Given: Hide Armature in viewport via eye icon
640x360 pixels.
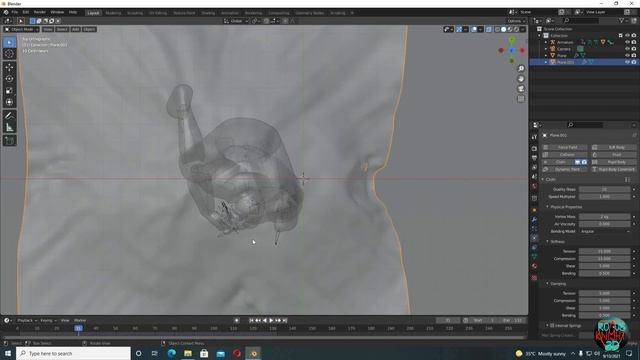Looking at the screenshot, I should (x=627, y=42).
